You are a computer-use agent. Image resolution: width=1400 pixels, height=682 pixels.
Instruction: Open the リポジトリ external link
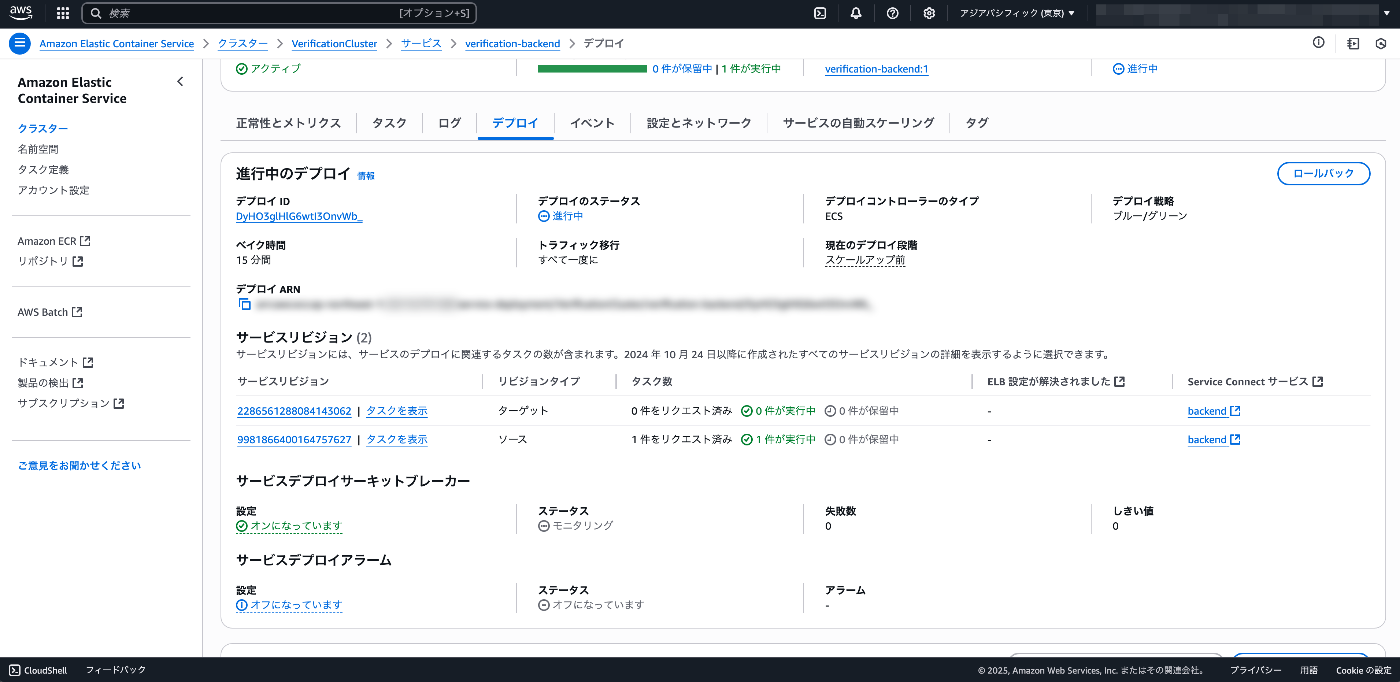click(x=50, y=261)
